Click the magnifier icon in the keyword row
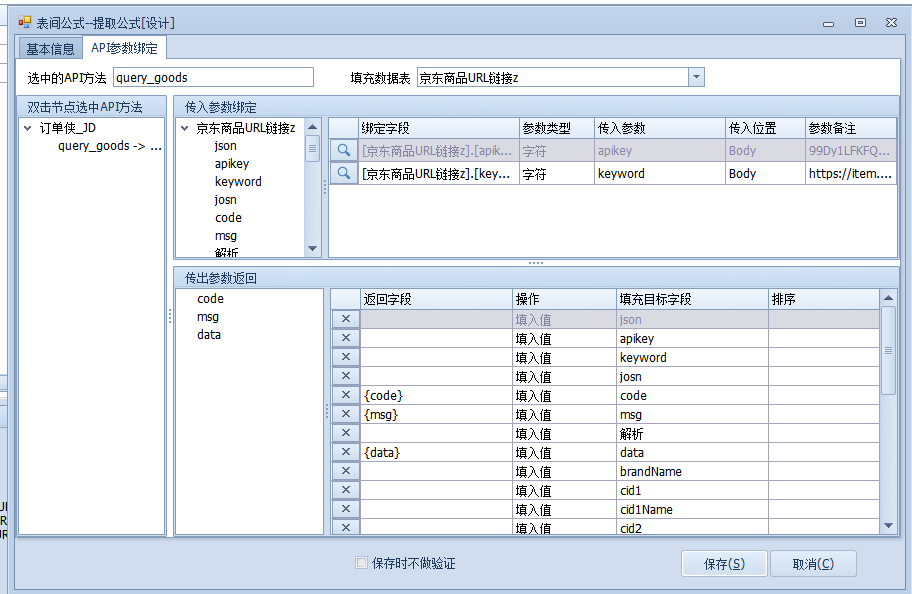This screenshot has width=912, height=594. [x=343, y=173]
